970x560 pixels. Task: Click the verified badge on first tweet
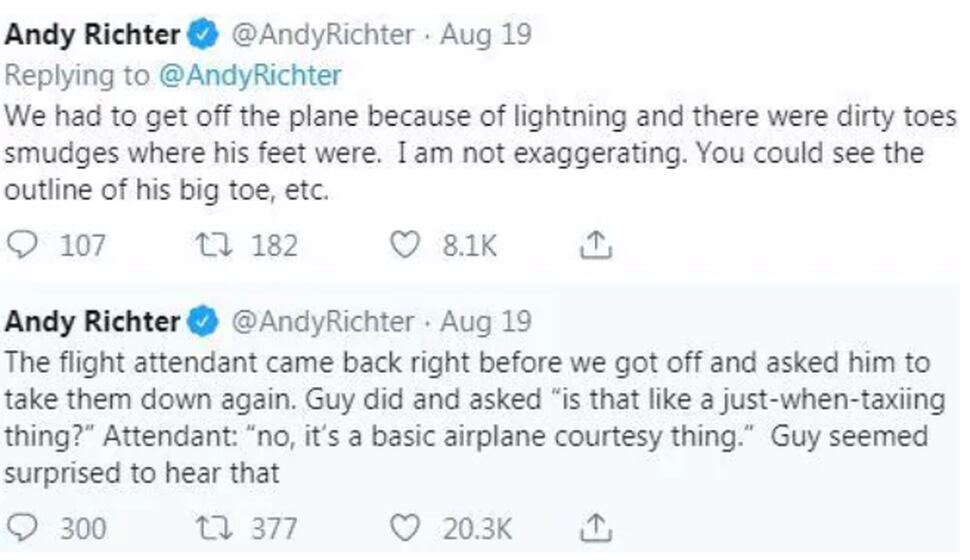click(203, 34)
